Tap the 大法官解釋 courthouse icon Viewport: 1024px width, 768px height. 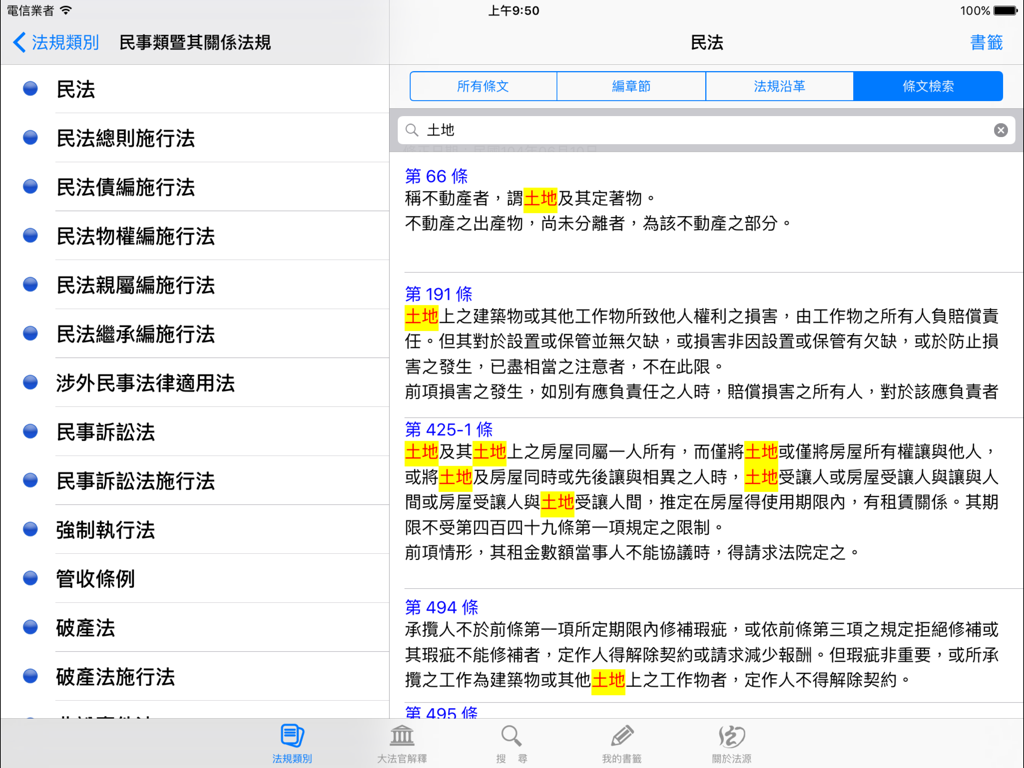(x=401, y=740)
